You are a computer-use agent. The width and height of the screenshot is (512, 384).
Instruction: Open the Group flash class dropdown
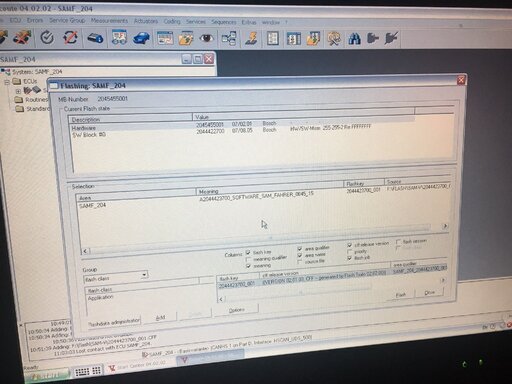coord(144,275)
